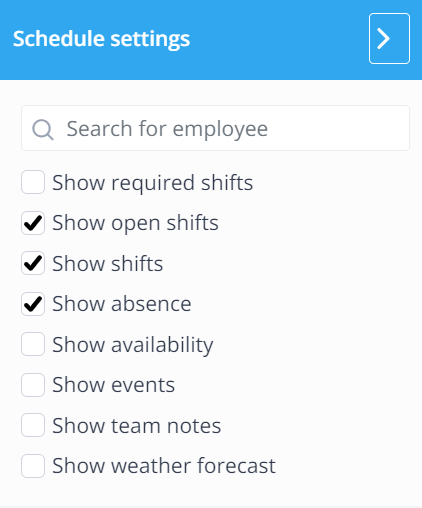
Task: Click the "Show open shifts" label text
Action: [135, 223]
